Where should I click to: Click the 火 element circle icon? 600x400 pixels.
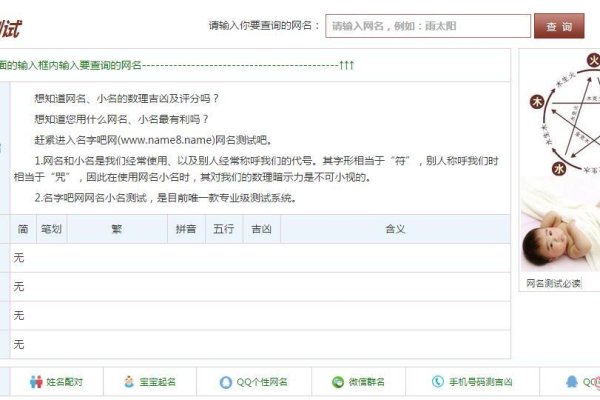[x=593, y=60]
